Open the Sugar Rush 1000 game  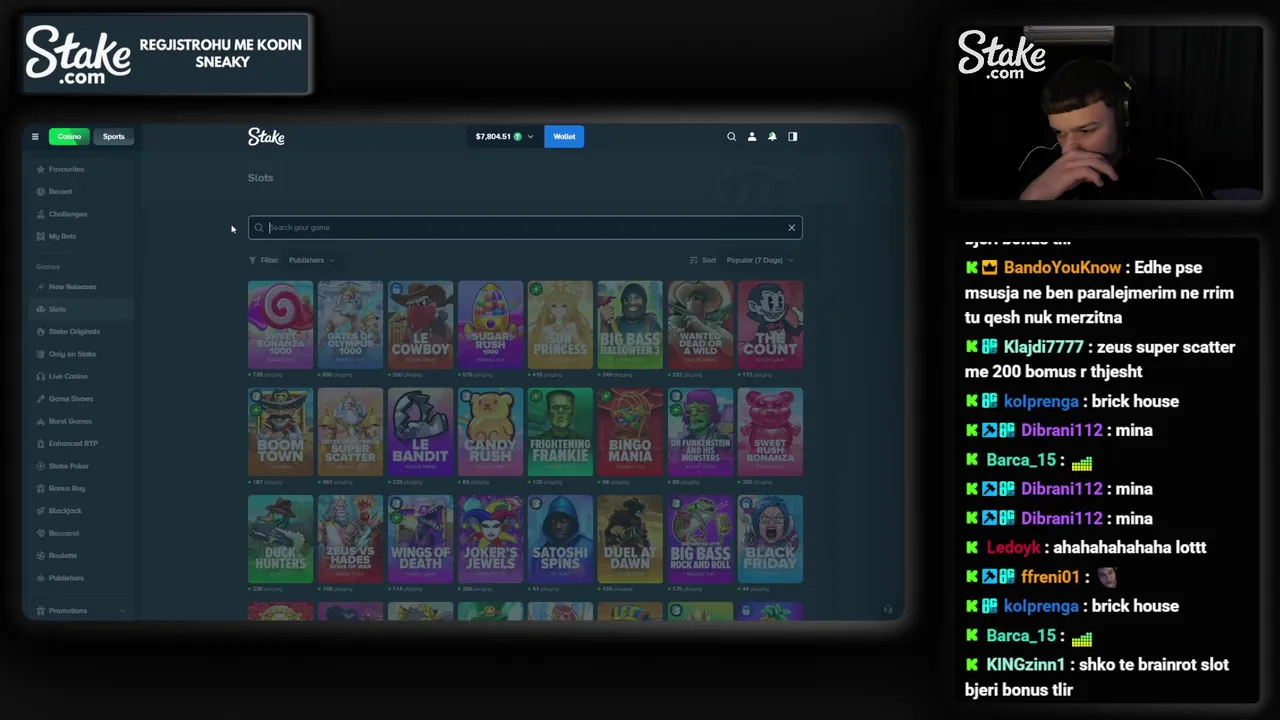point(490,325)
